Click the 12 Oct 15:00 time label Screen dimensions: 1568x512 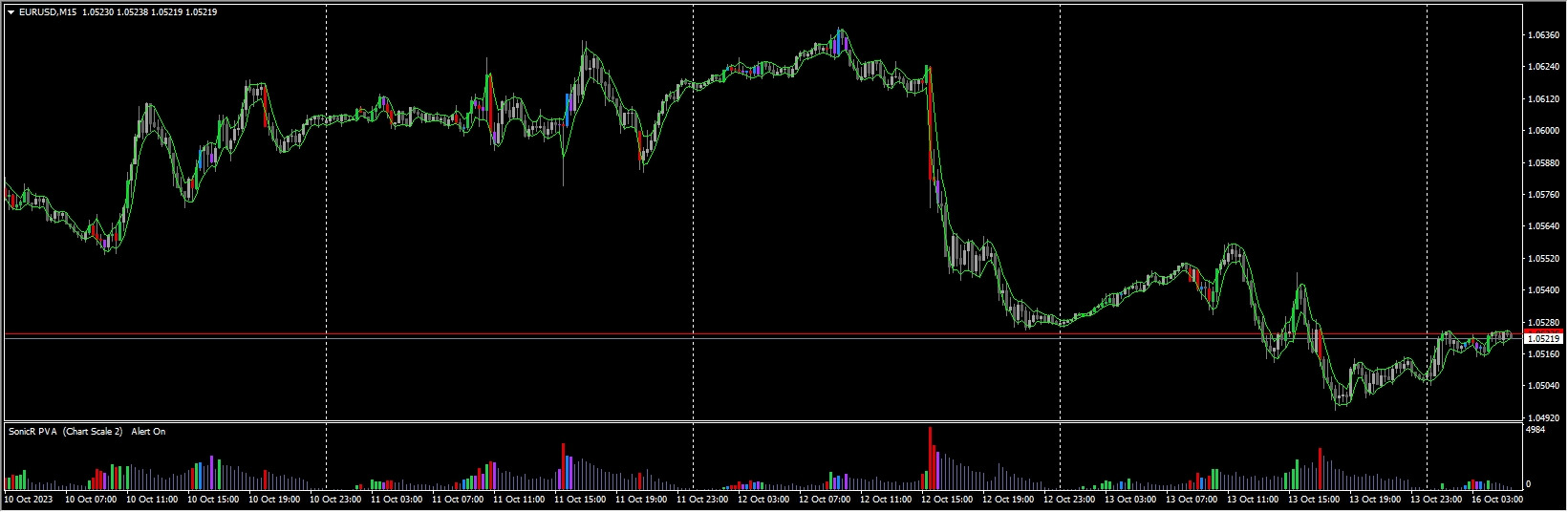(x=949, y=499)
